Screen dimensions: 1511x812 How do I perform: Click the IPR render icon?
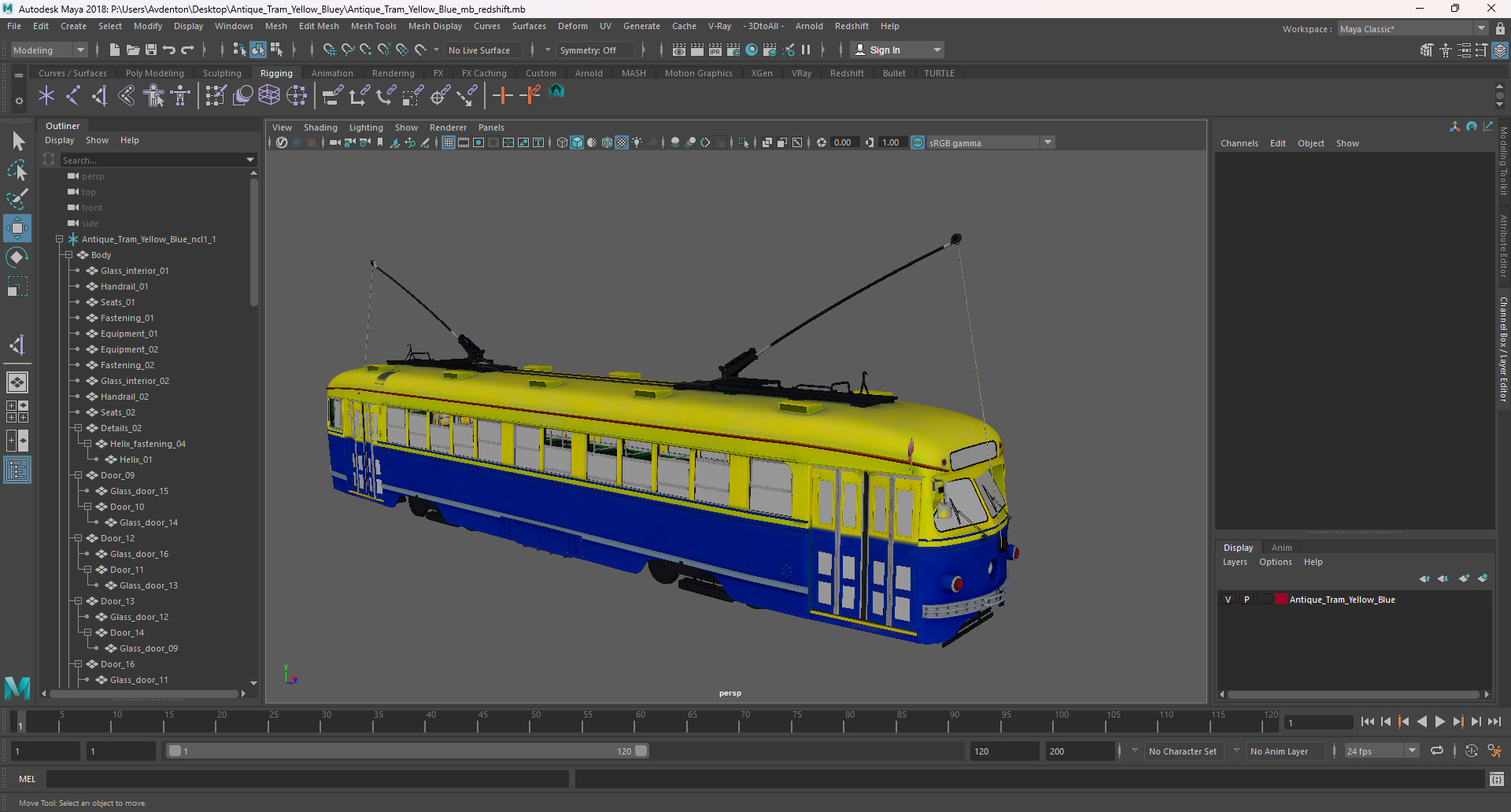[x=715, y=50]
